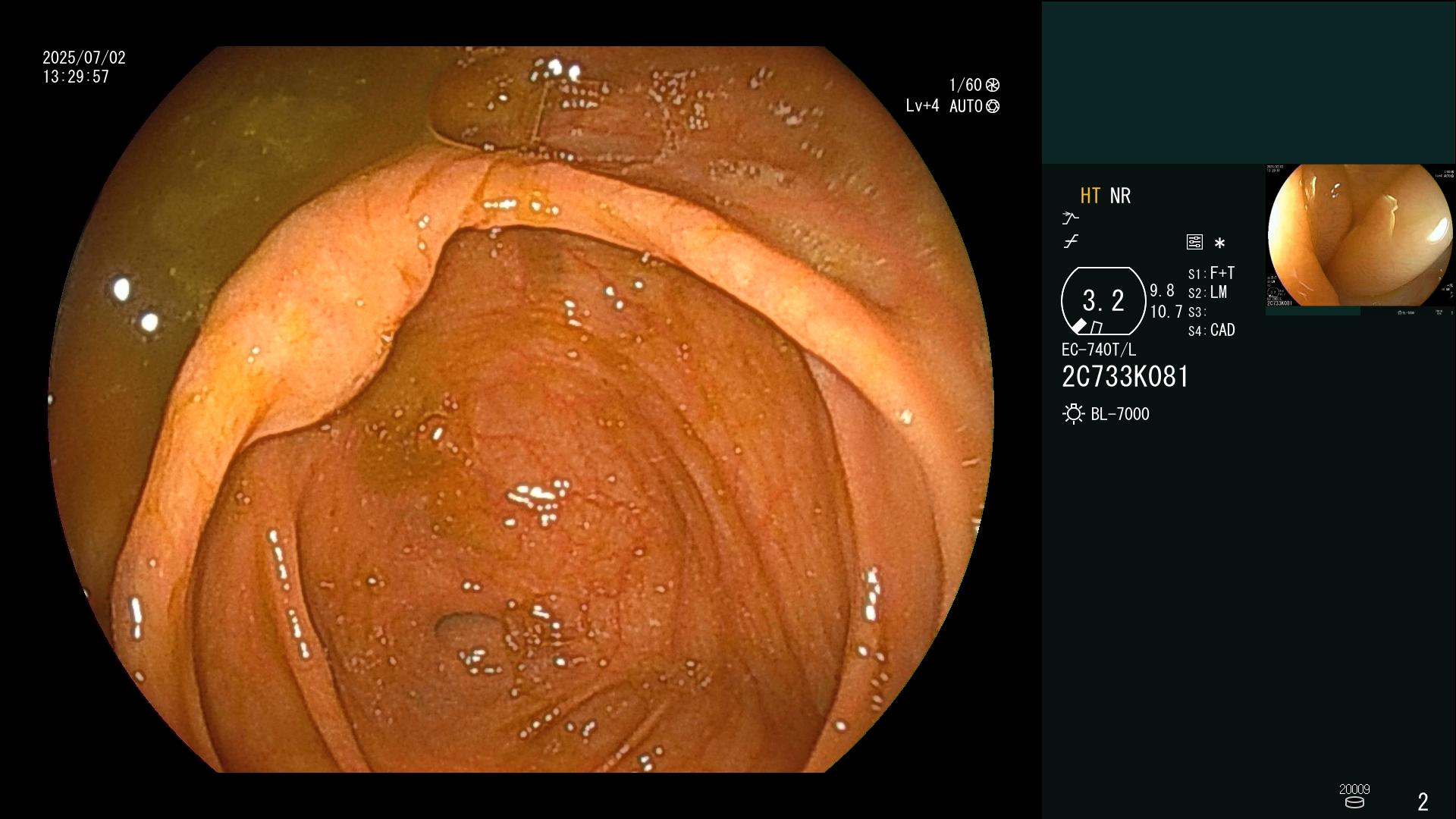Click the 1/60 shutter speed value
1456x819 pixels.
pos(965,85)
